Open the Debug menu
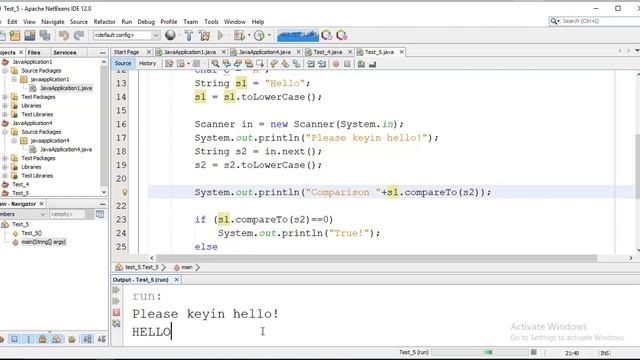This screenshot has height=360, width=640. pos(146,22)
